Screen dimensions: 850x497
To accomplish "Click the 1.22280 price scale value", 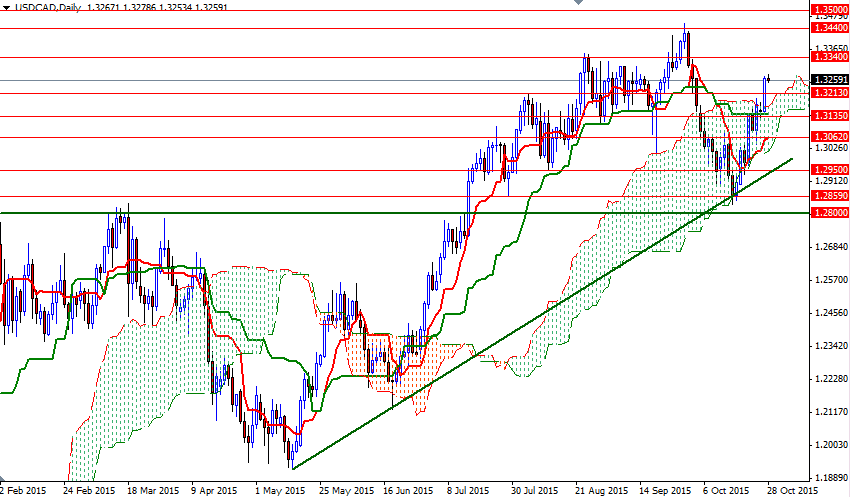I will pyautogui.click(x=830, y=379).
